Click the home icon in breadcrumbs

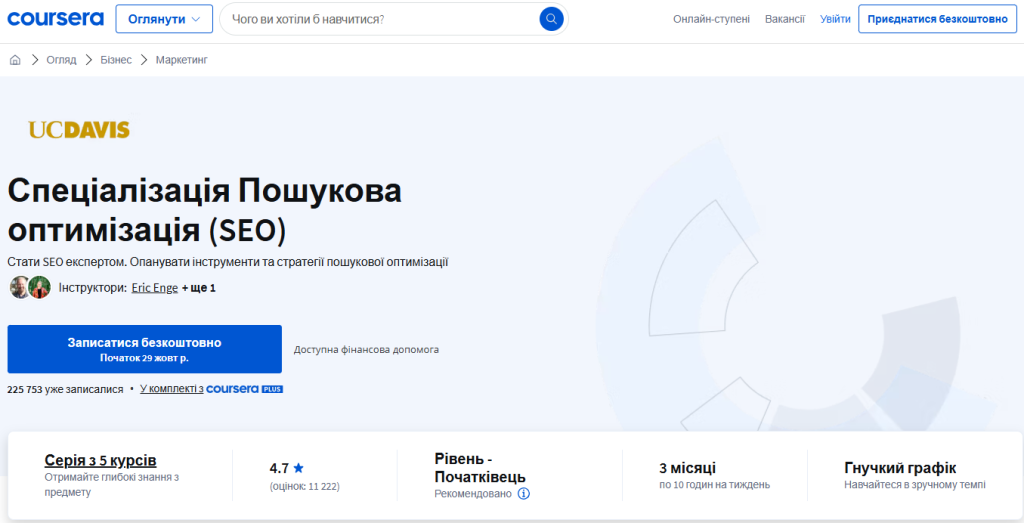click(15, 60)
